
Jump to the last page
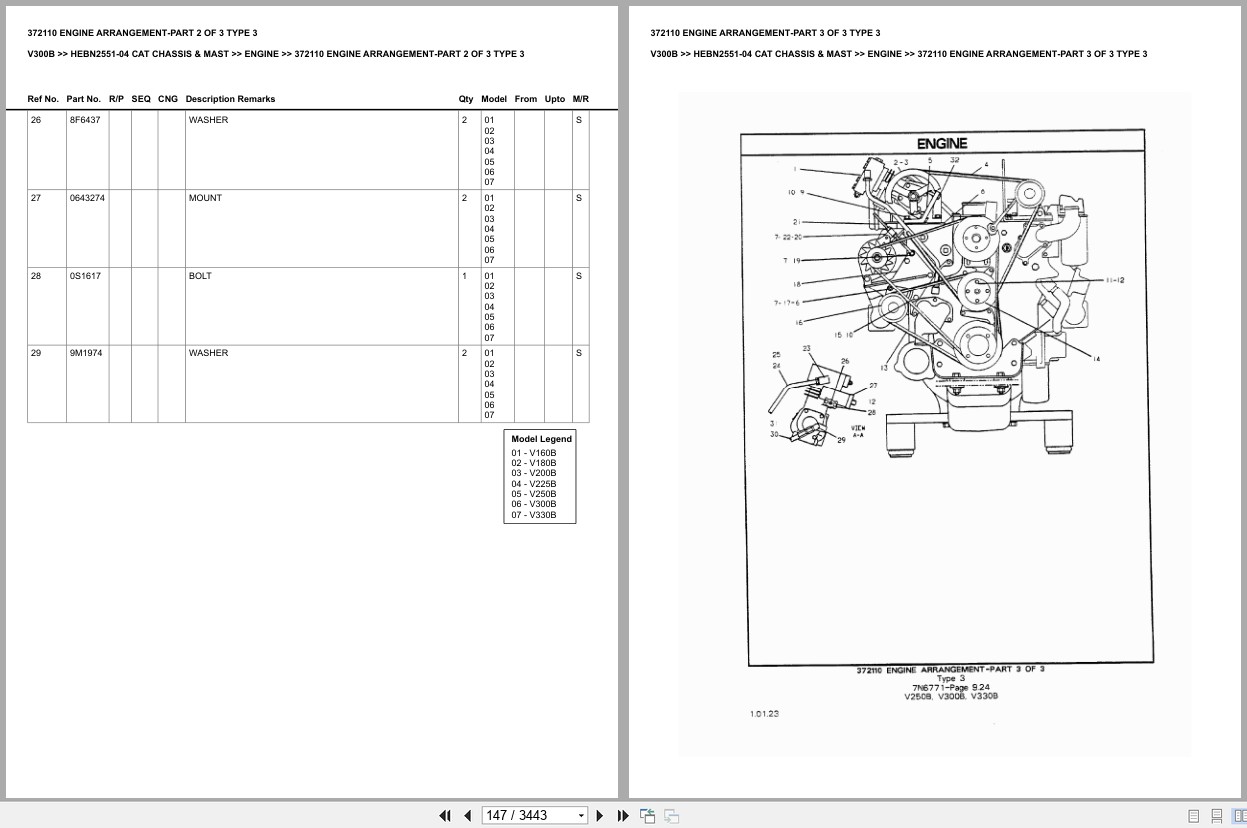pyautogui.click(x=623, y=816)
